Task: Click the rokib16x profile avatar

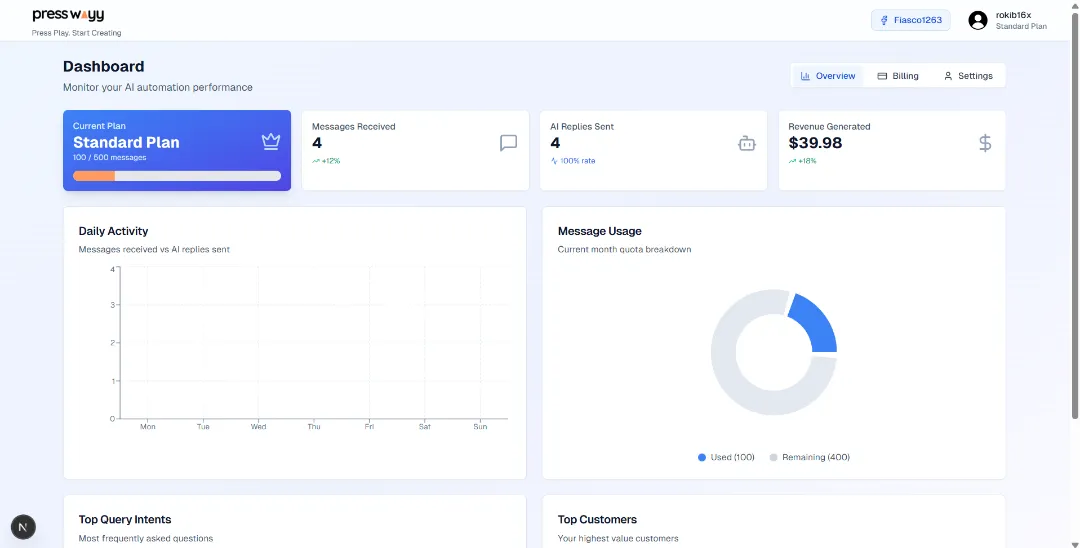Action: coord(977,21)
